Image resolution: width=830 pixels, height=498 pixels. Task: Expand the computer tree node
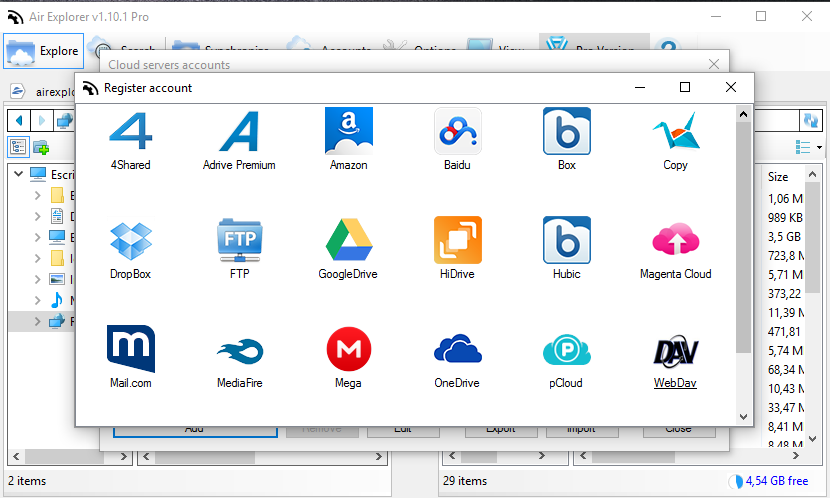[38, 237]
